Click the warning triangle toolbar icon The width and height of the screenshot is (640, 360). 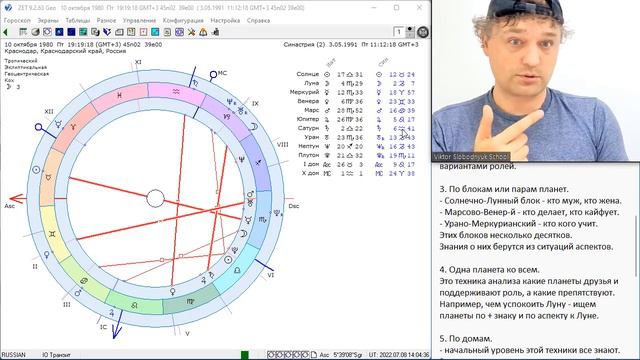click(x=203, y=32)
